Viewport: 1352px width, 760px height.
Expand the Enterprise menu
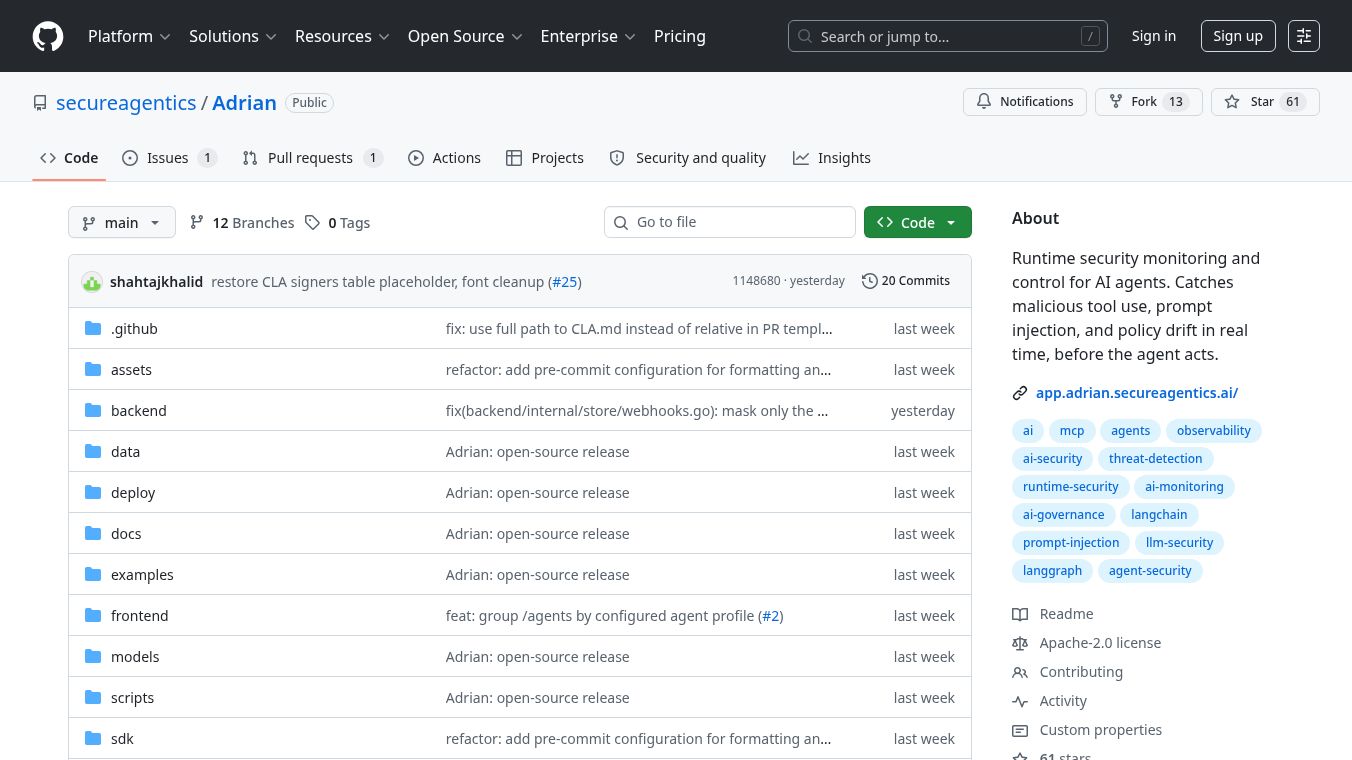[x=588, y=36]
